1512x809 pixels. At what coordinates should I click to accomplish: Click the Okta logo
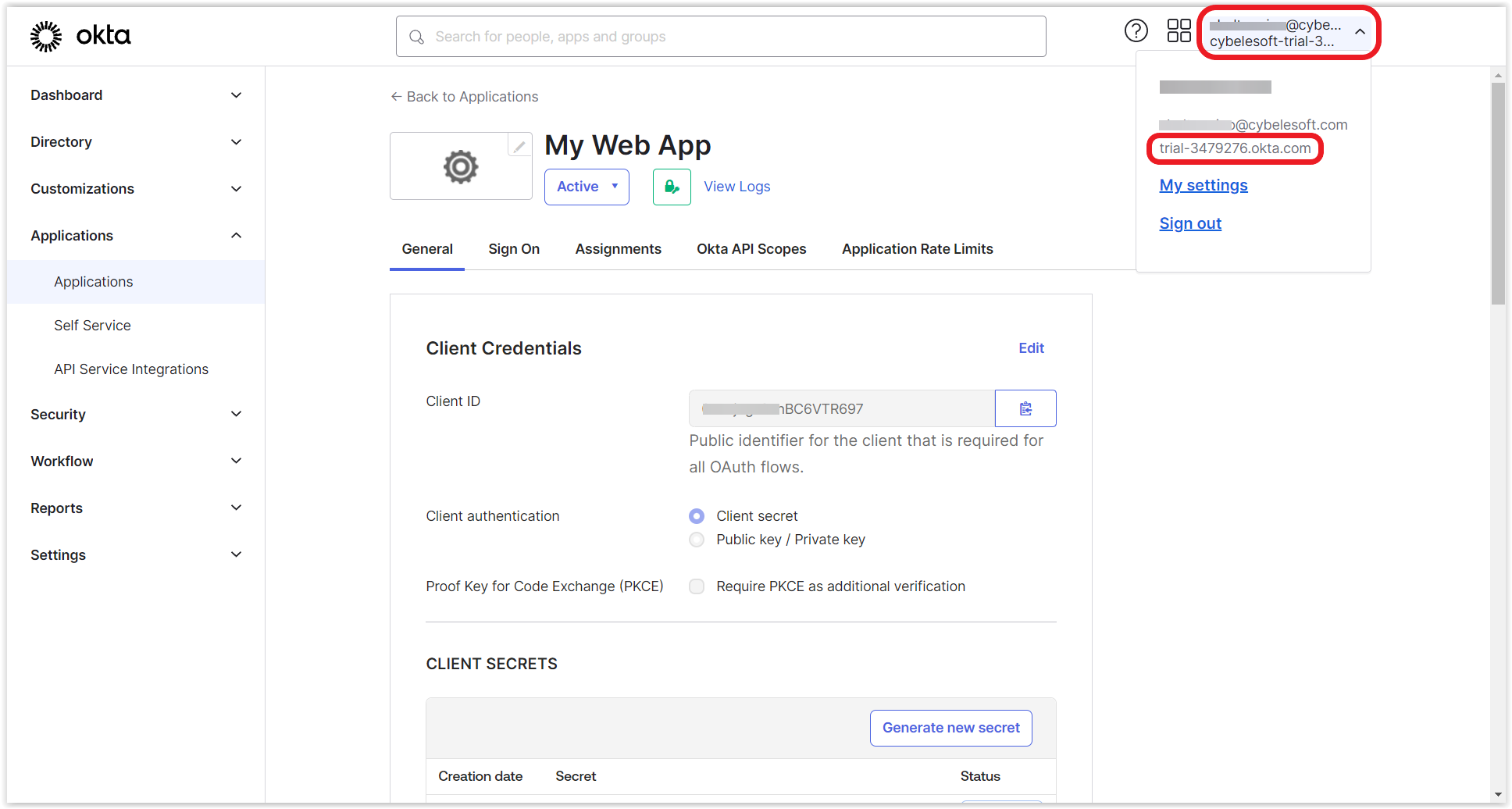point(80,36)
